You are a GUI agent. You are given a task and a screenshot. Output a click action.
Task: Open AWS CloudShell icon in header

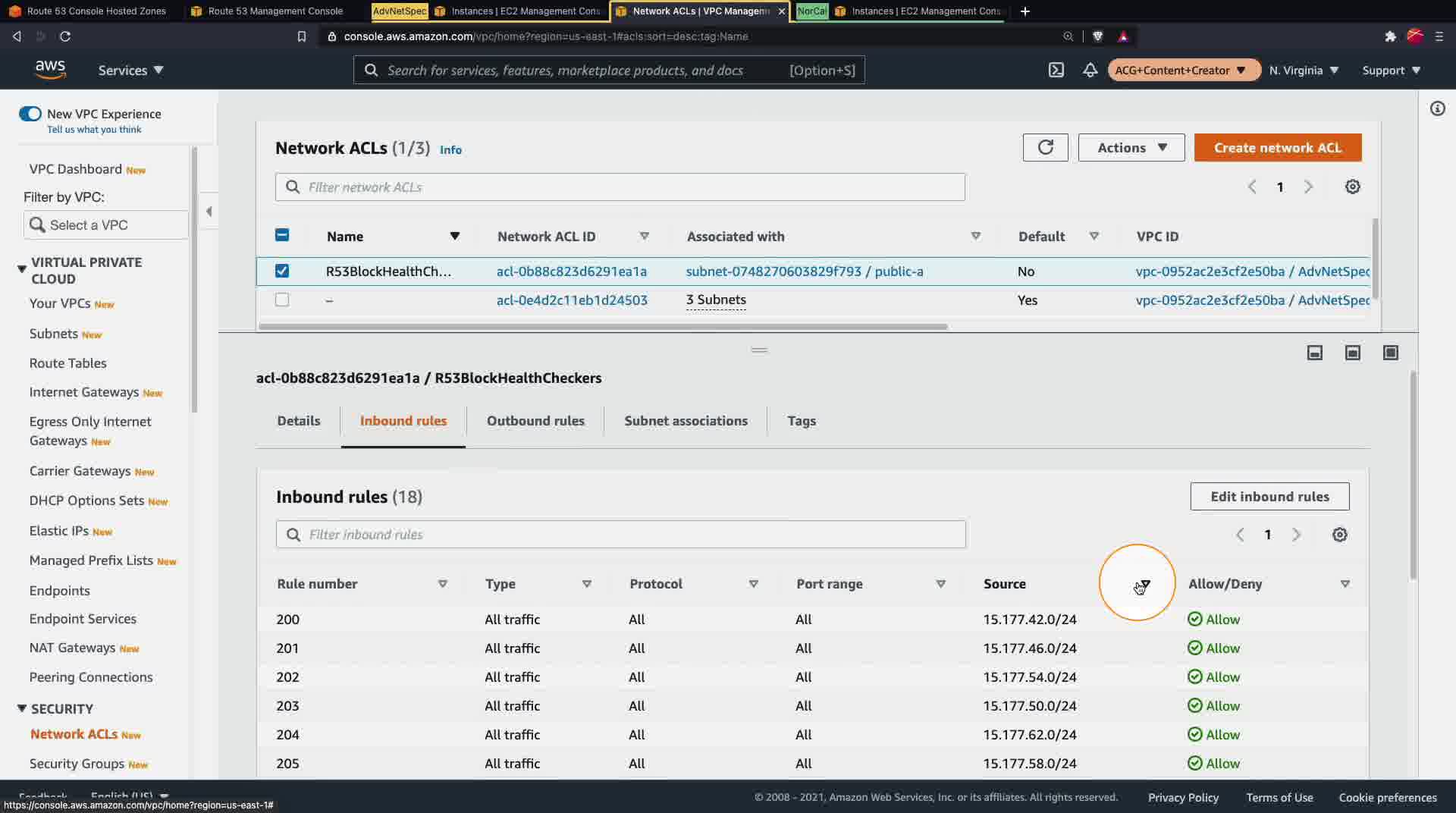point(1056,70)
